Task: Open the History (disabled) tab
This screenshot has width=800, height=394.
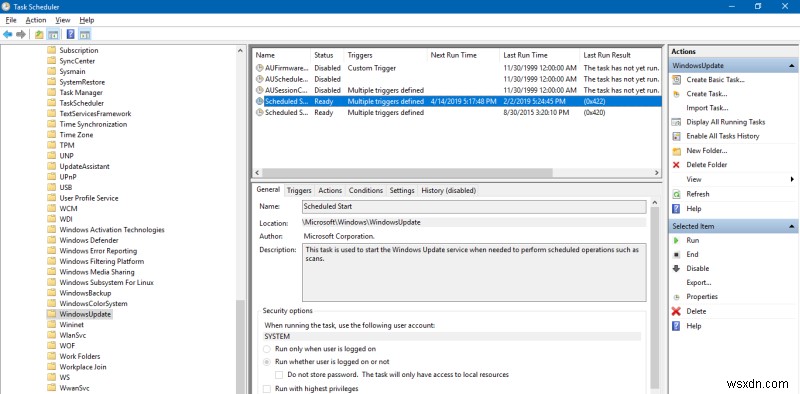Action: pos(448,190)
